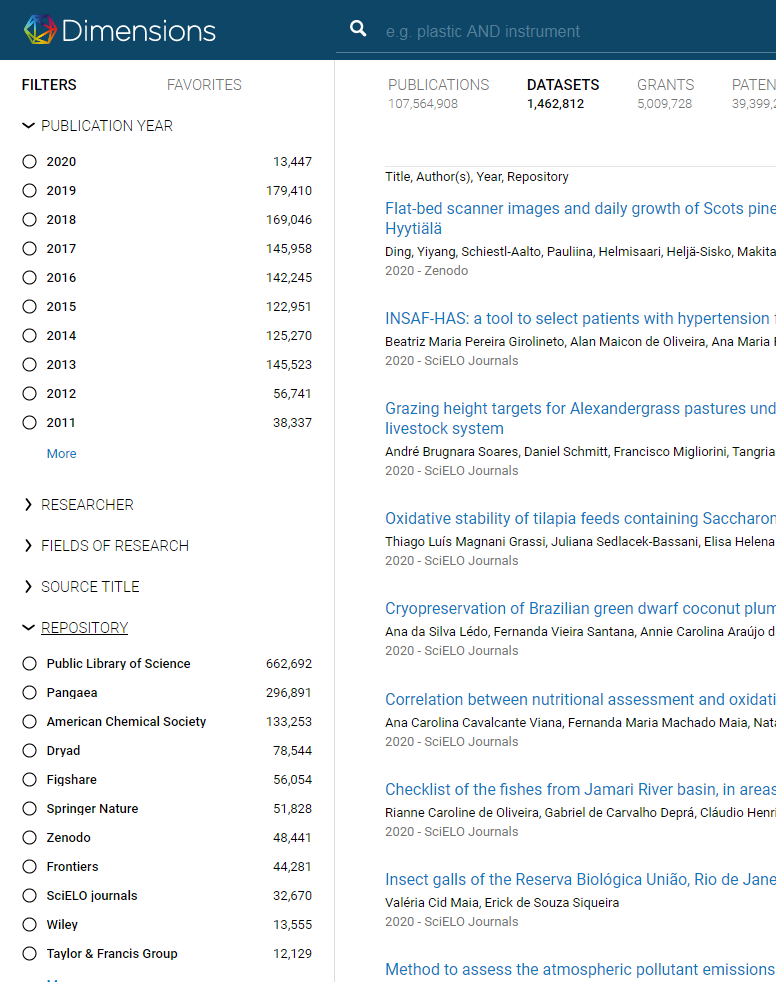The width and height of the screenshot is (776, 982).
Task: Select publication year 2020 radio button
Action: [29, 162]
